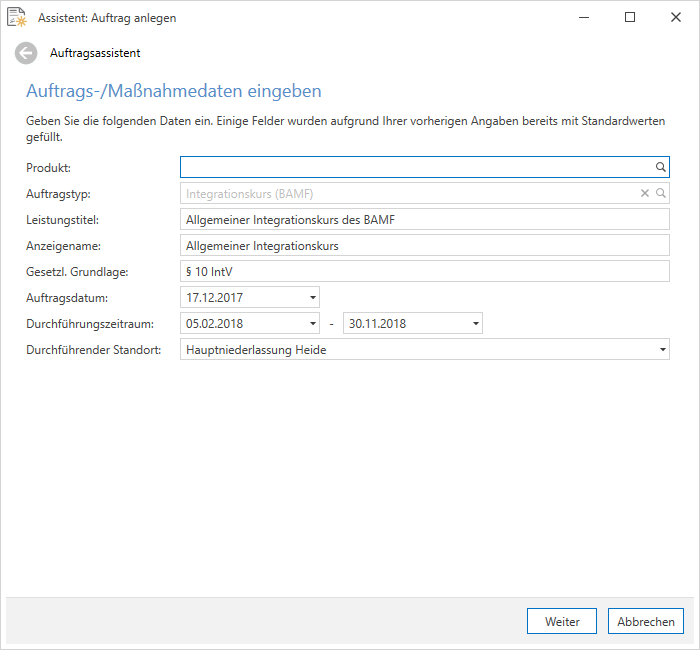Open start date dropdown showing 05.02.2018
This screenshot has width=700, height=650.
coord(313,323)
